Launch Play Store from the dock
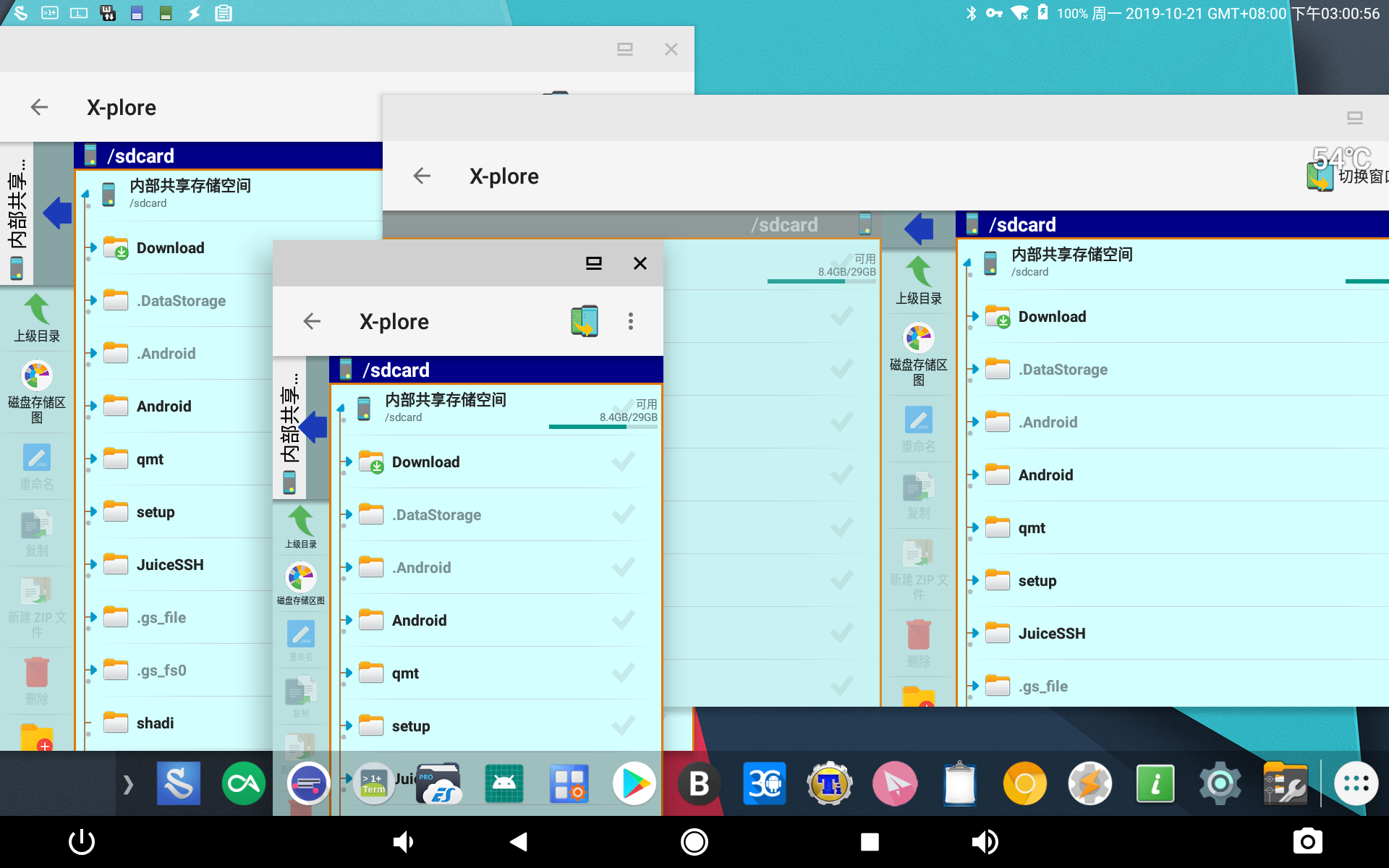This screenshot has height=868, width=1389. click(634, 783)
